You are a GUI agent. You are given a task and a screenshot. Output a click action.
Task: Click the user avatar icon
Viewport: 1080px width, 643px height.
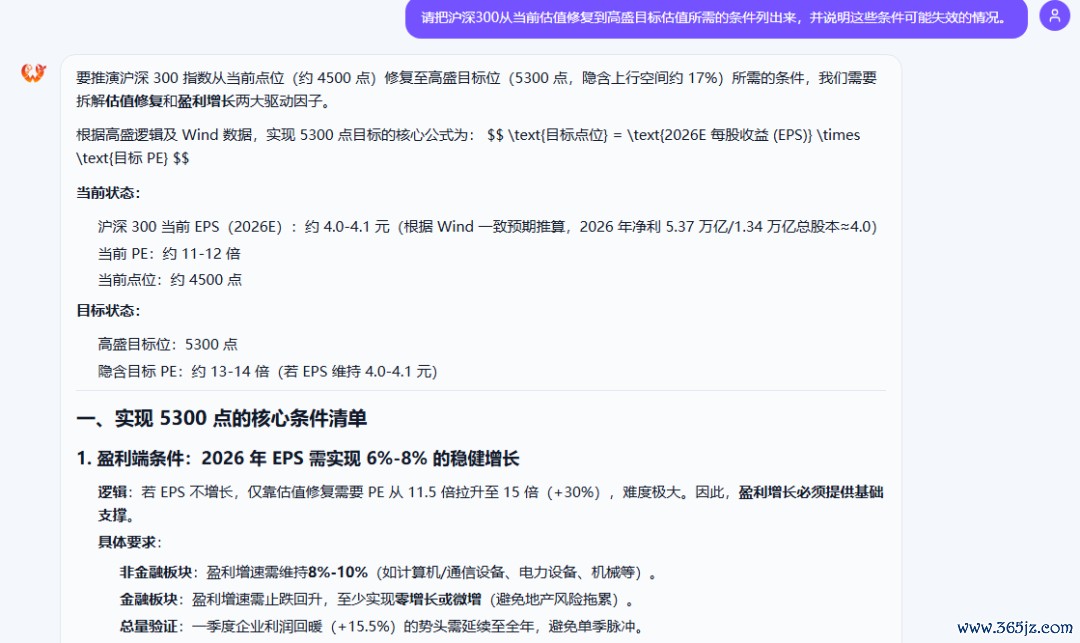(x=1055, y=15)
